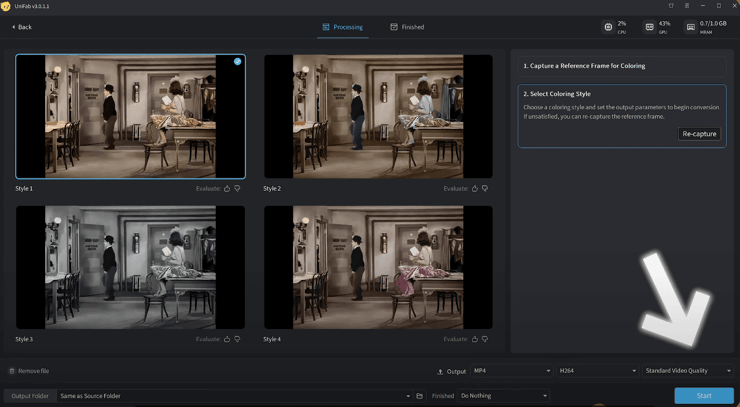Dislike Style 3 with thumbs down
The image size is (740, 407).
pyautogui.click(x=237, y=339)
